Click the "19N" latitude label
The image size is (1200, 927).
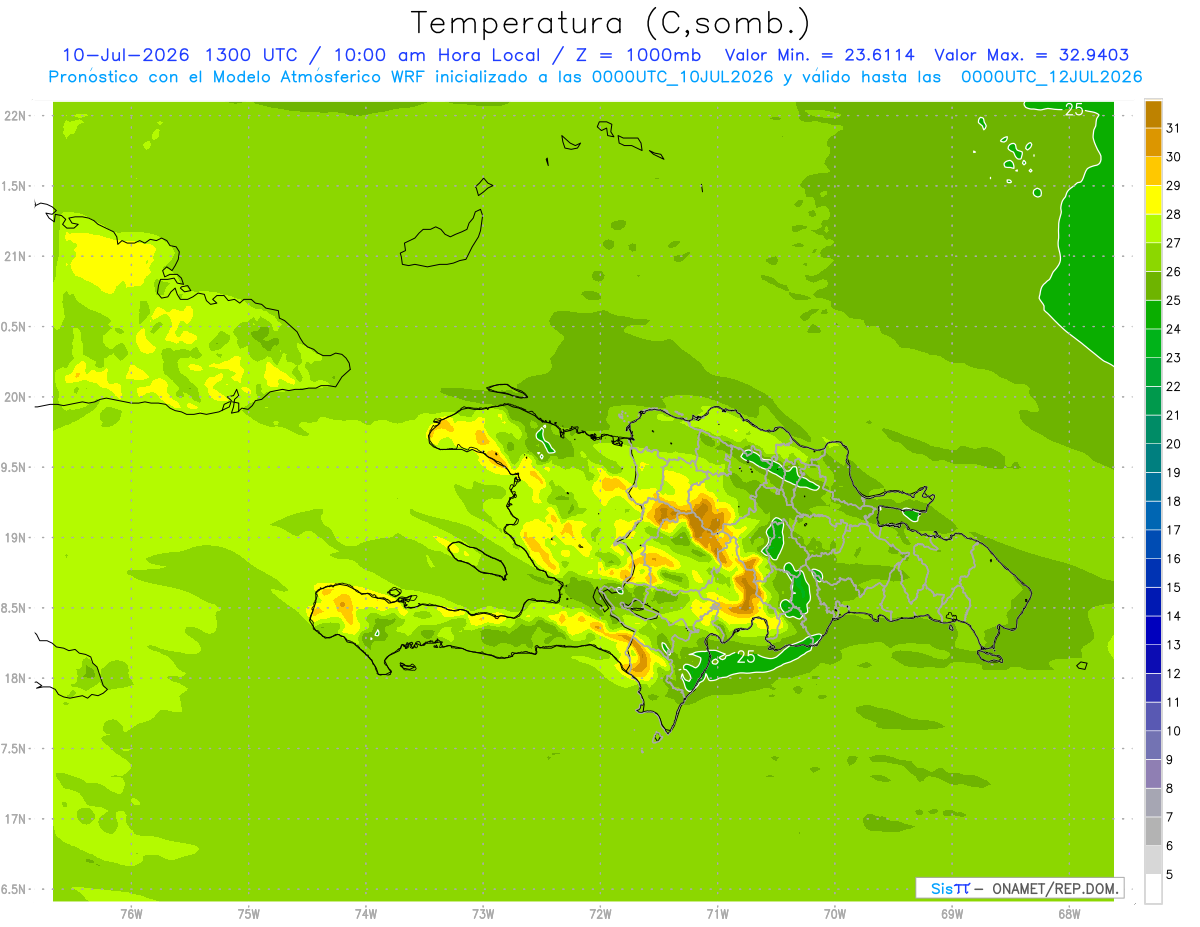(17, 537)
